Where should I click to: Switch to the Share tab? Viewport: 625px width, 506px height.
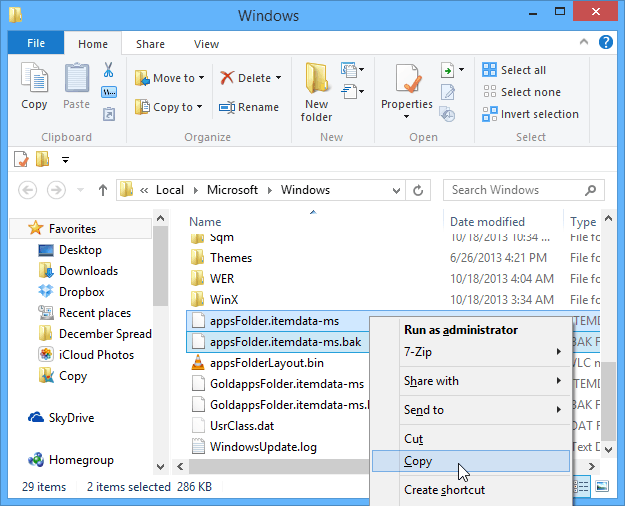[150, 44]
